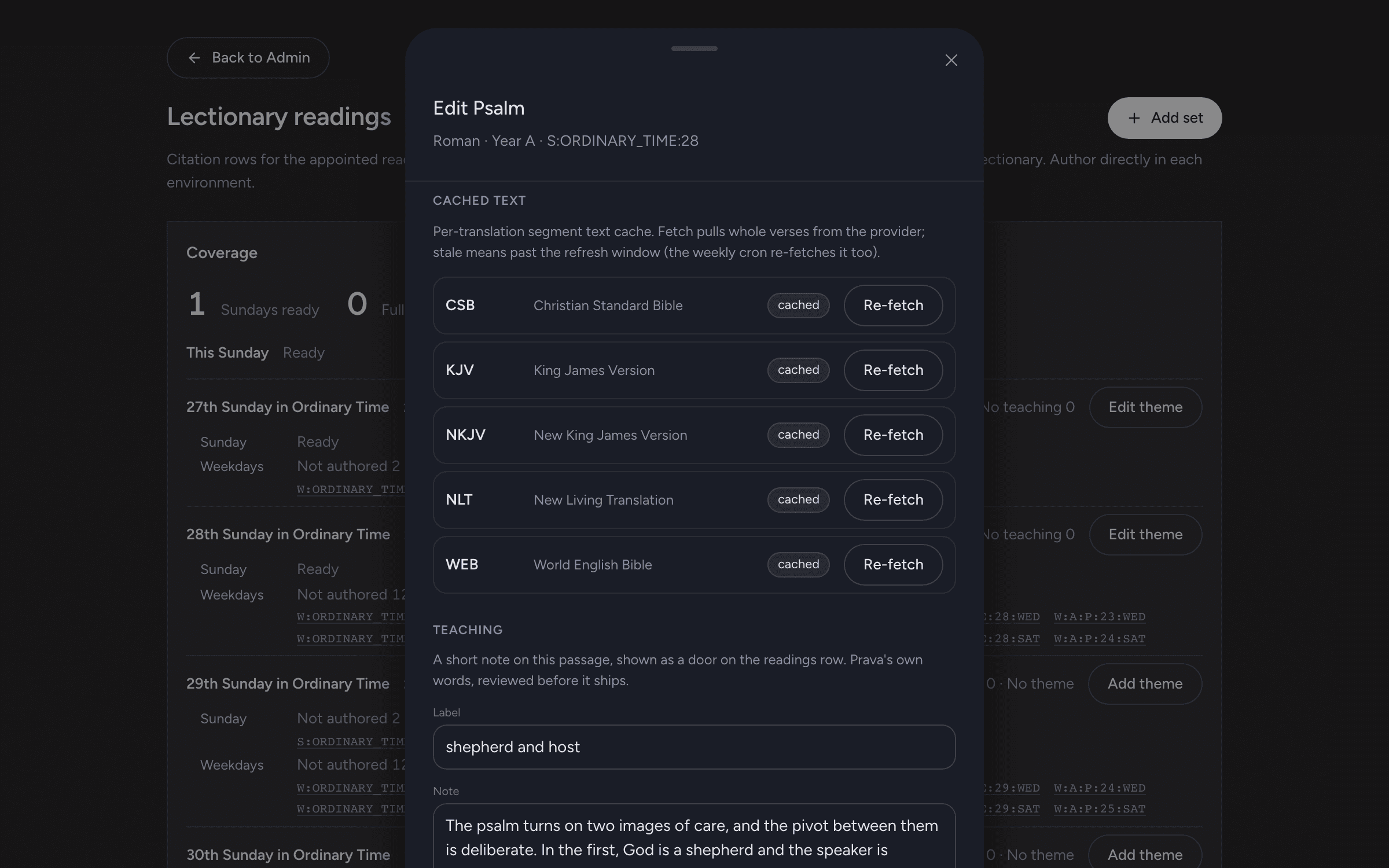Focus the Label field containing shepherd and host
The height and width of the screenshot is (868, 1389).
coord(694,747)
